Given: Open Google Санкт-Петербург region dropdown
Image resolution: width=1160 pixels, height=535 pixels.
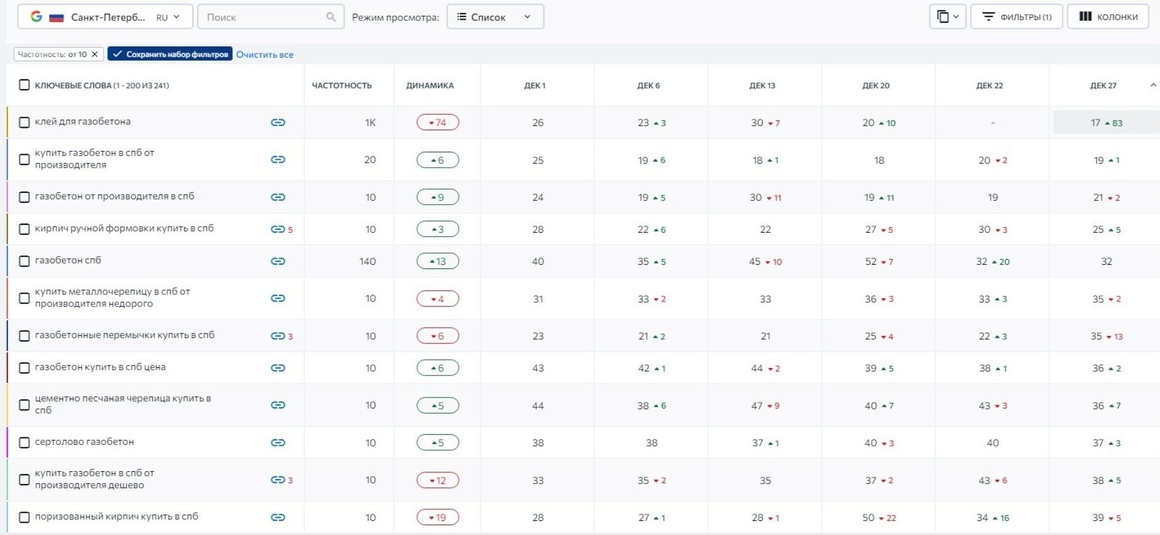Looking at the screenshot, I should pos(105,17).
